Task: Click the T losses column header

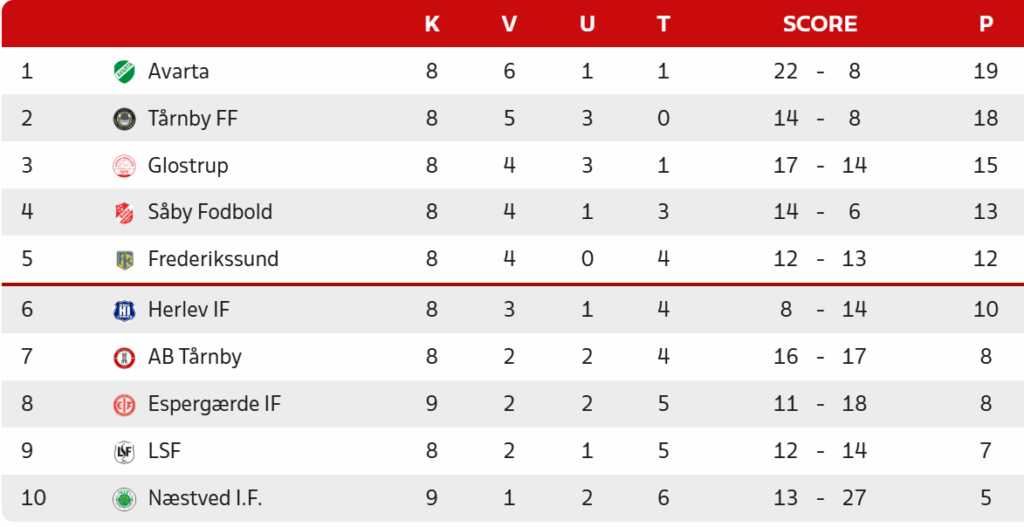Action: click(x=663, y=24)
